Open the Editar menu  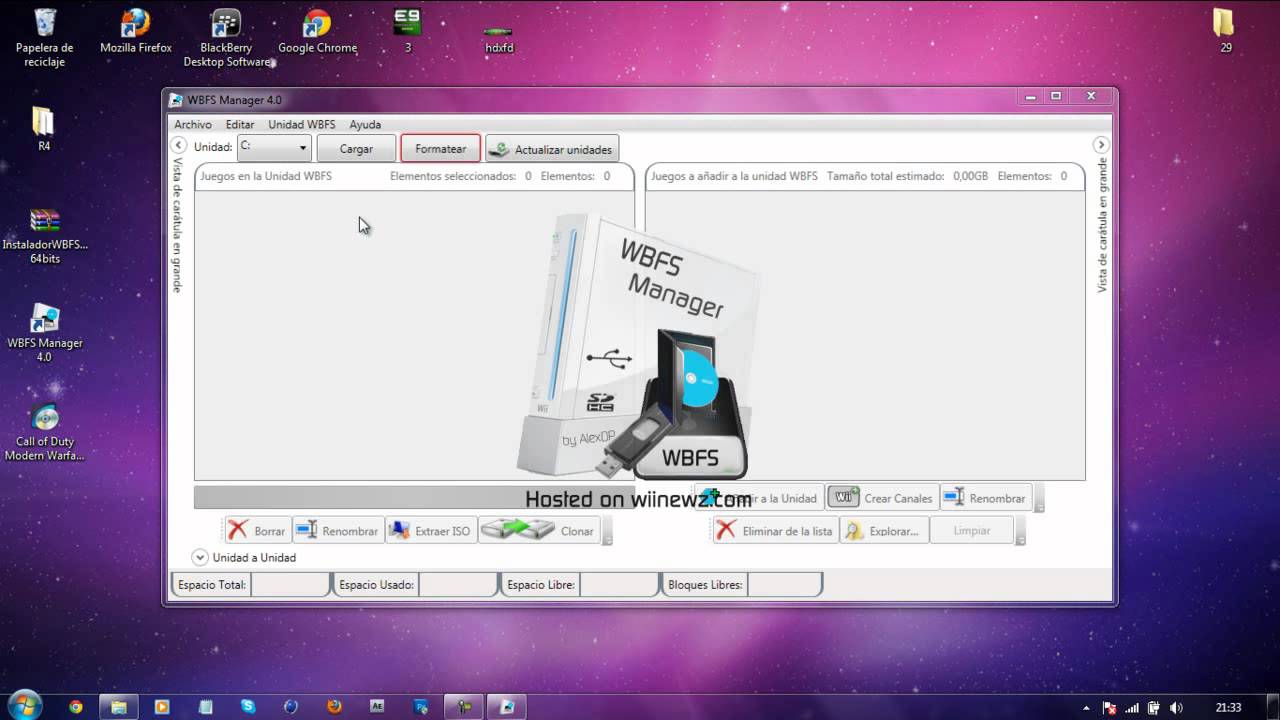(x=240, y=125)
